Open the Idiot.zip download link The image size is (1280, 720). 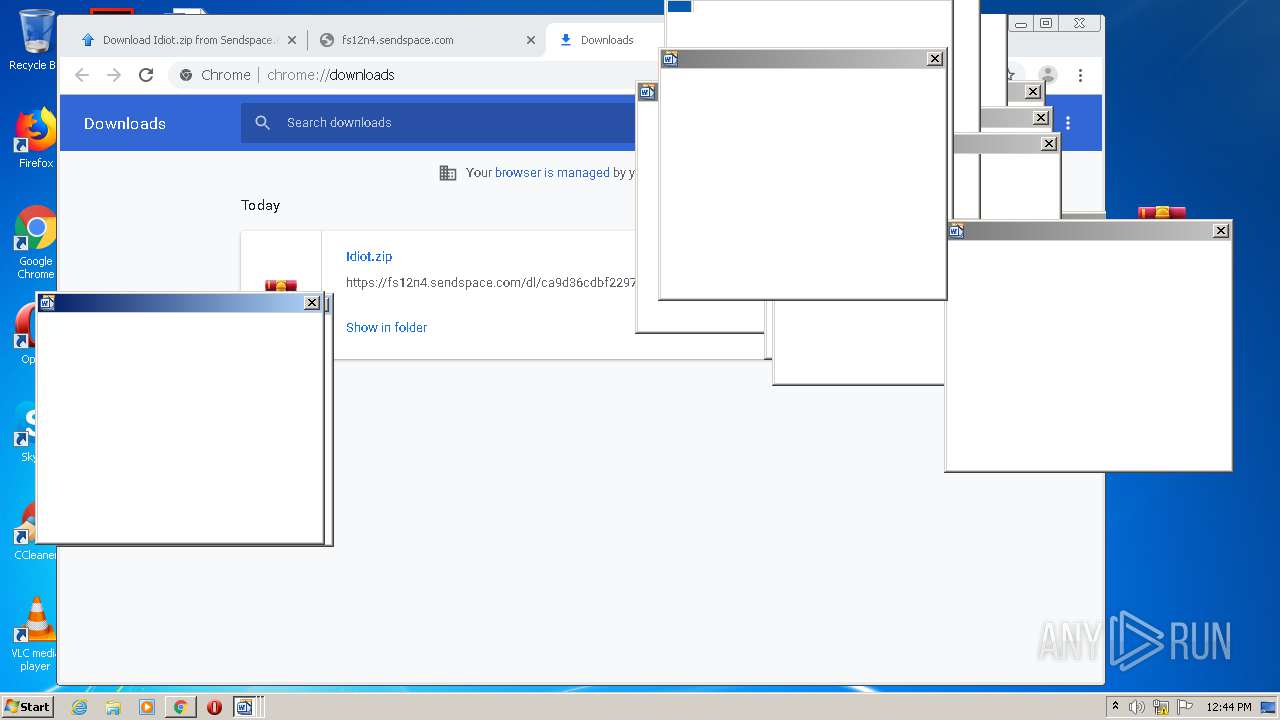[369, 256]
